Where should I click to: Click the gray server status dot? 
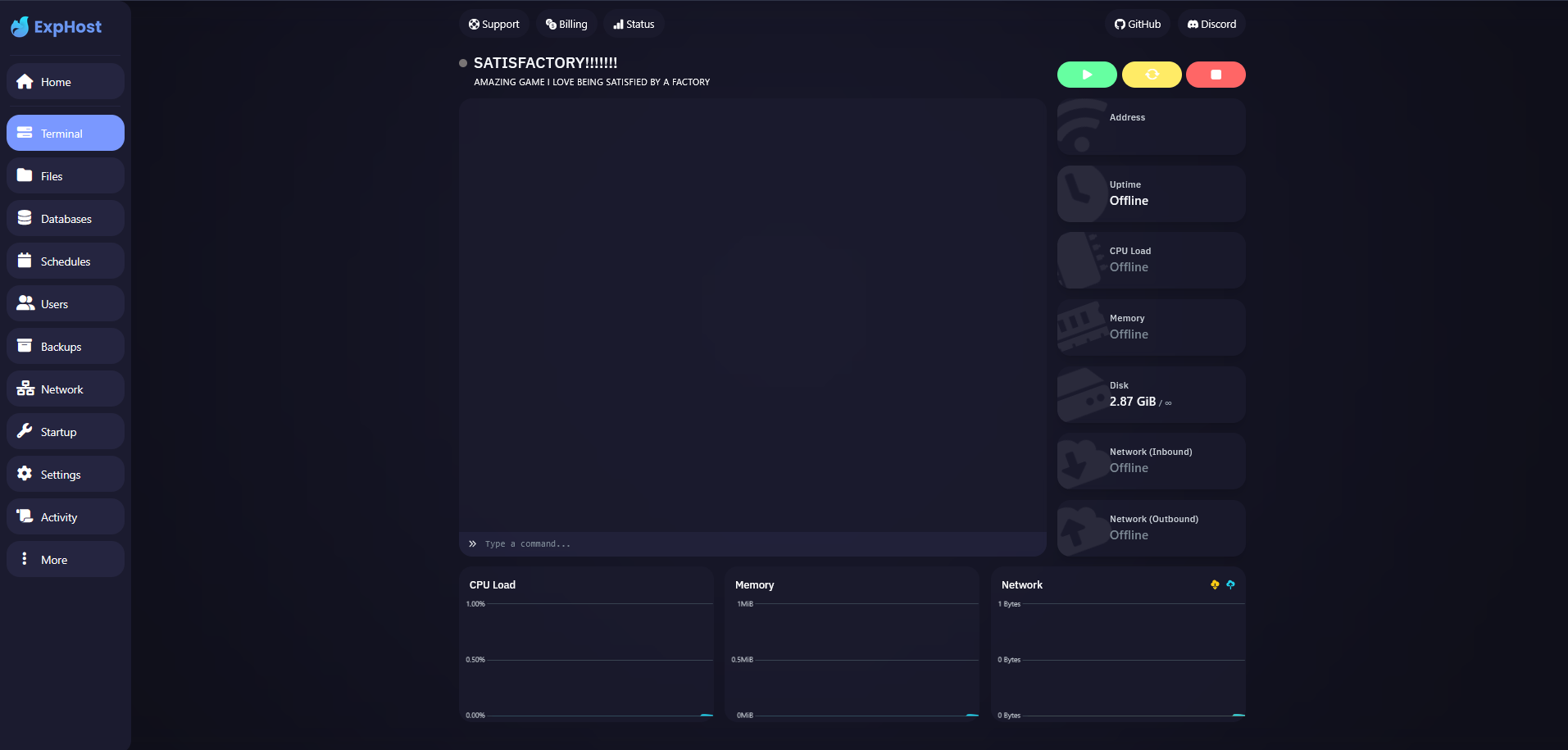point(463,63)
